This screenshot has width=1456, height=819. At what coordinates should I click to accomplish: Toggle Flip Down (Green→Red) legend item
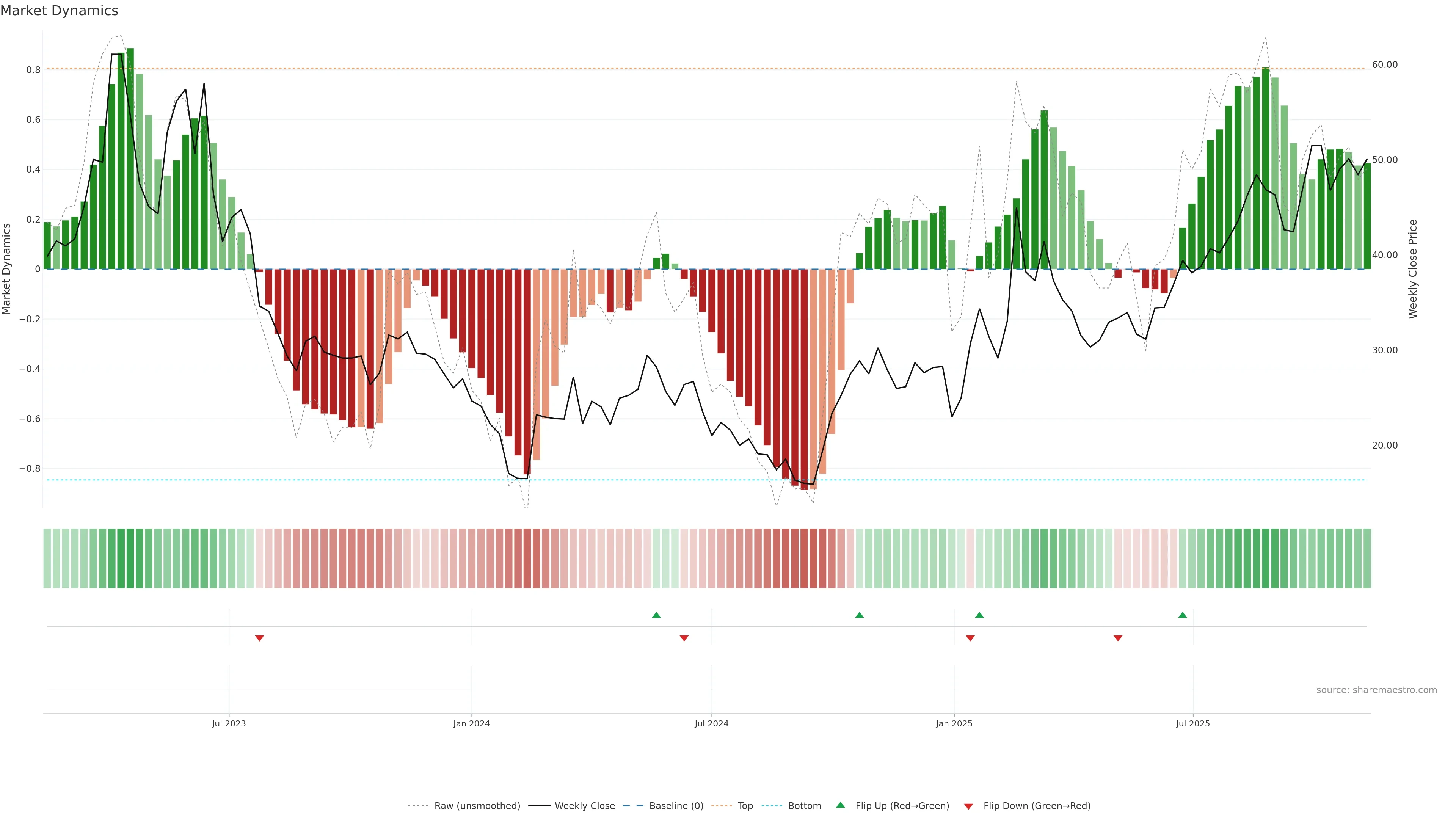(1037, 806)
